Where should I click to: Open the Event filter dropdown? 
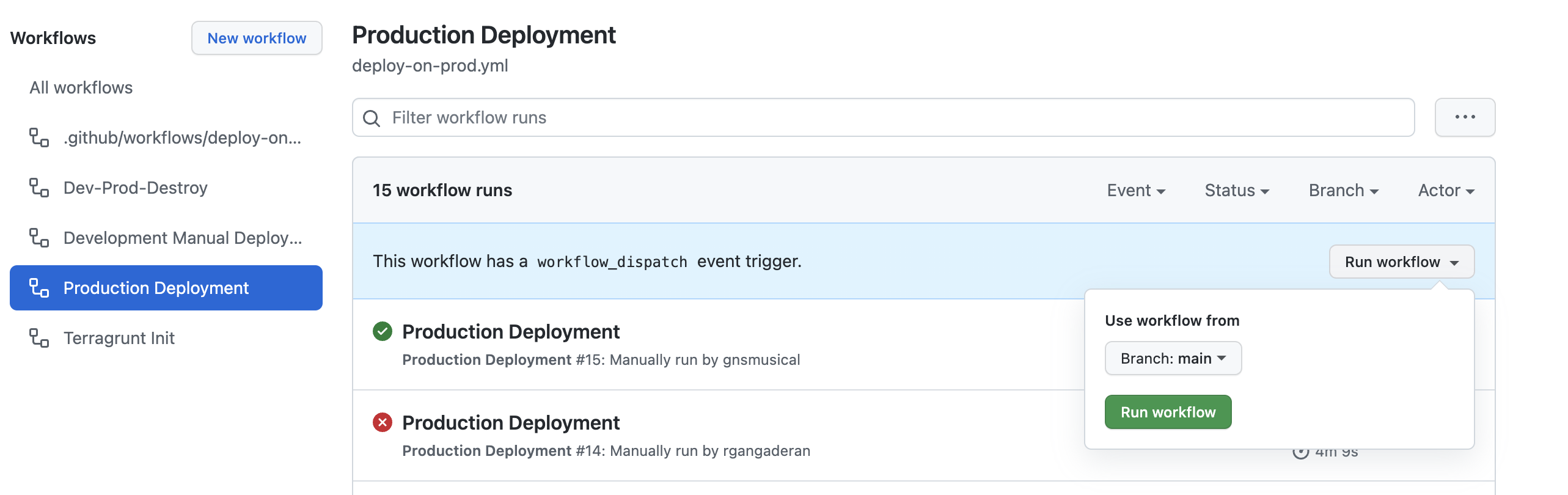click(x=1135, y=190)
